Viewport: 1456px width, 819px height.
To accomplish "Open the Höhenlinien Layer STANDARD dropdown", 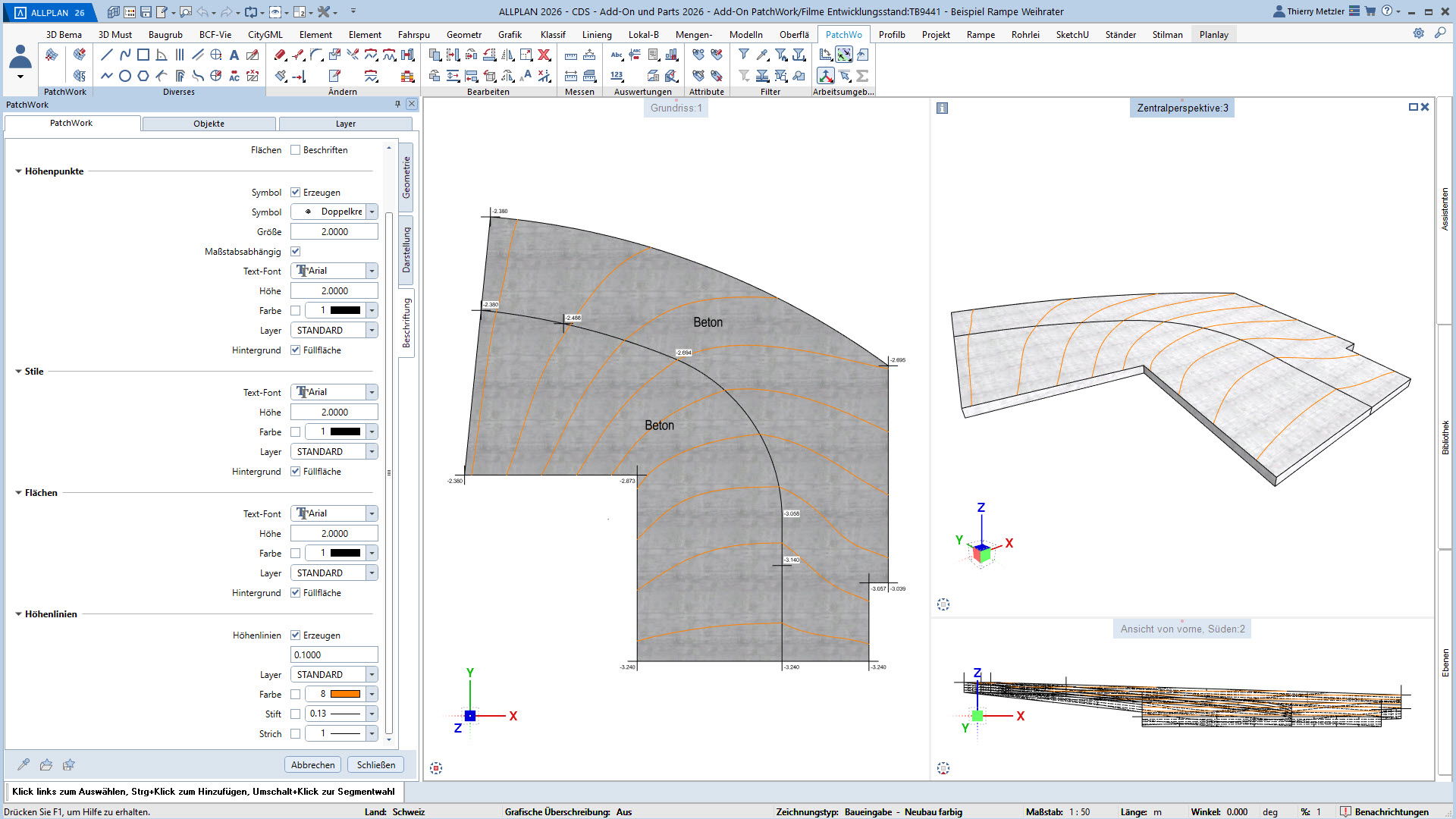I will (372, 675).
